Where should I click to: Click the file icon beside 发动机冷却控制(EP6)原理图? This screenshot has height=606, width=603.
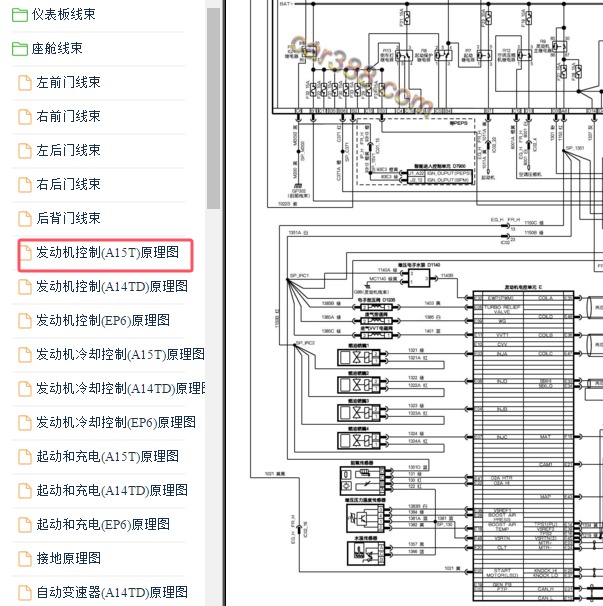click(x=25, y=423)
